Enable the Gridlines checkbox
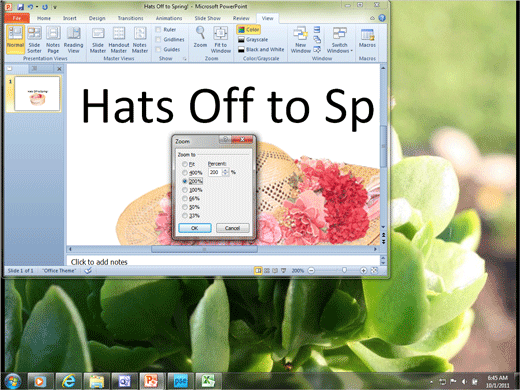520x390 pixels. pos(158,40)
